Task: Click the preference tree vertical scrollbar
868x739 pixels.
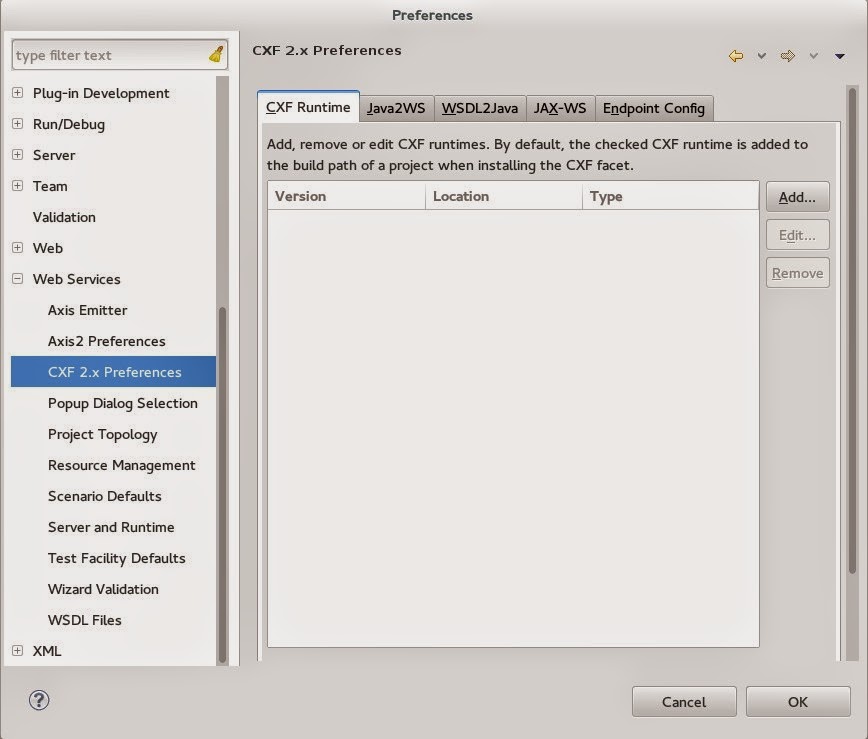Action: click(x=223, y=484)
